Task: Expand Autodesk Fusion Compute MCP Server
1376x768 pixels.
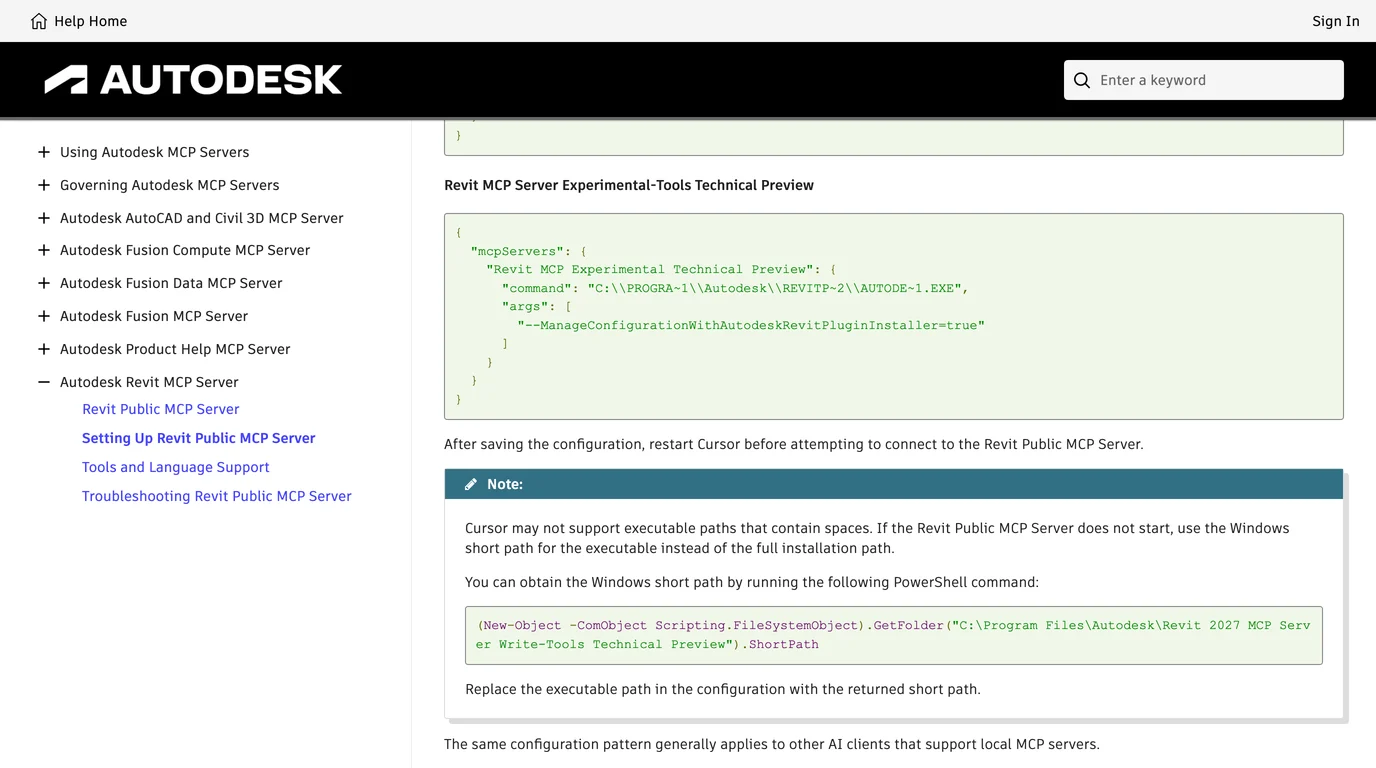Action: click(x=44, y=250)
